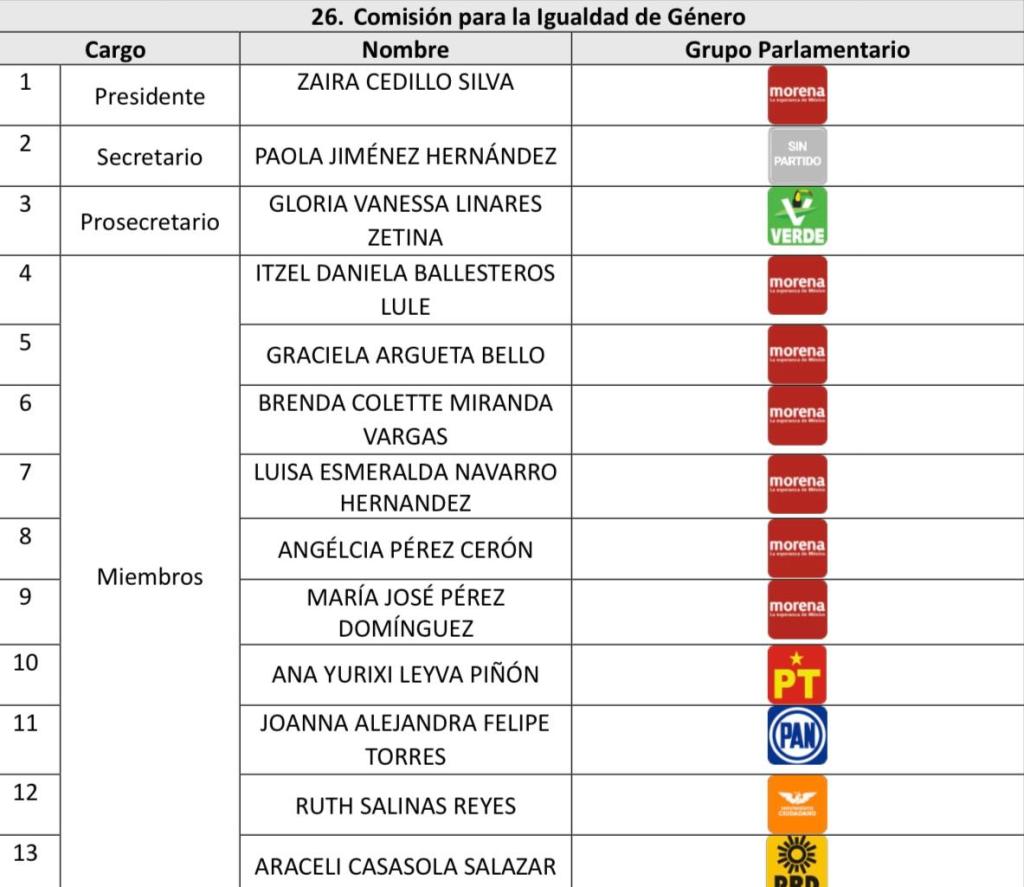Click the yellow PRD sun logo
This screenshot has height=887, width=1024.
(797, 862)
